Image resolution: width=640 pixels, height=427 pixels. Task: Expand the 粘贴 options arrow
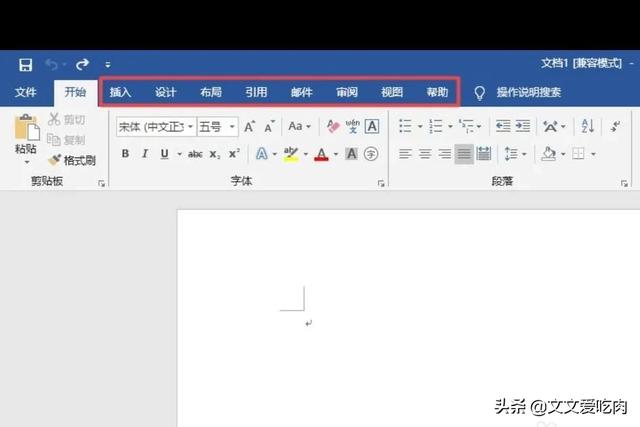tap(27, 162)
